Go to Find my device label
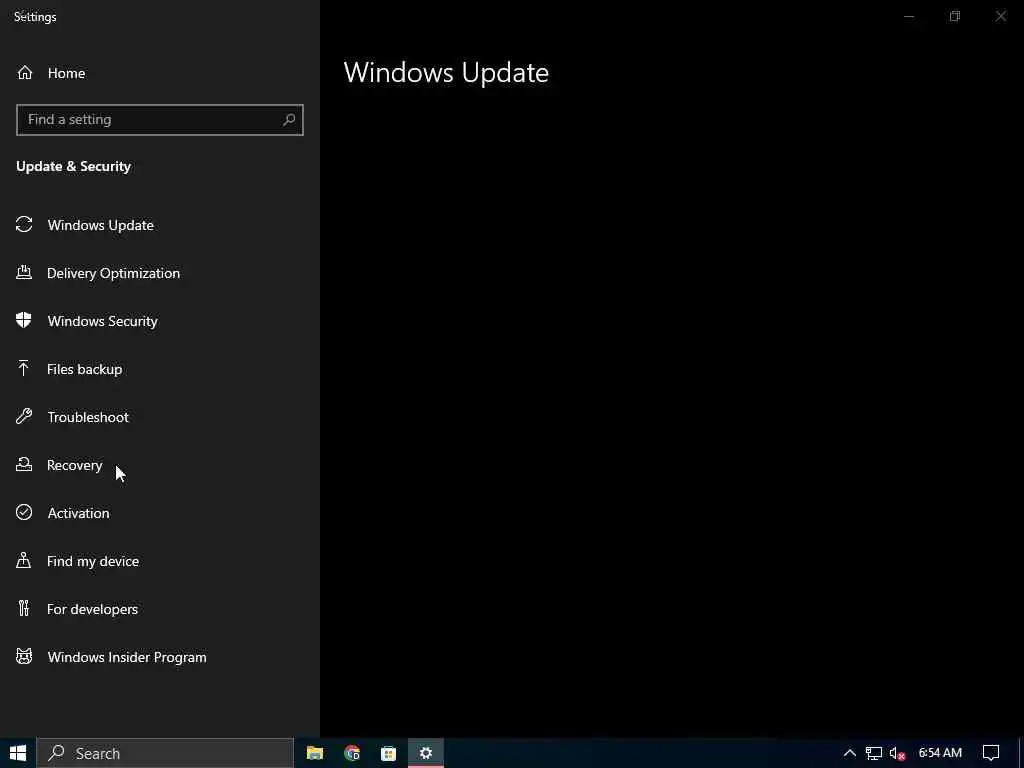The height and width of the screenshot is (768, 1024). (x=93, y=561)
